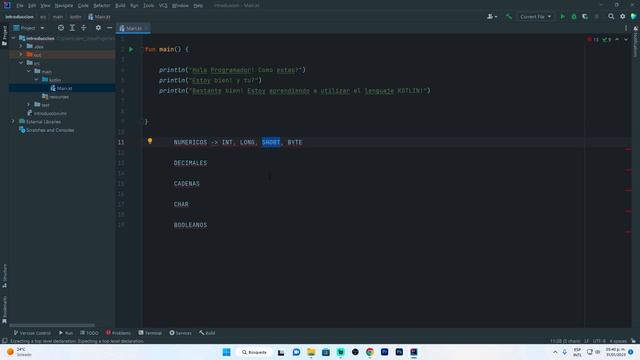This screenshot has width=640, height=360.
Task: Click Main.kt icon in breadcrumb bar
Action: tap(91, 17)
